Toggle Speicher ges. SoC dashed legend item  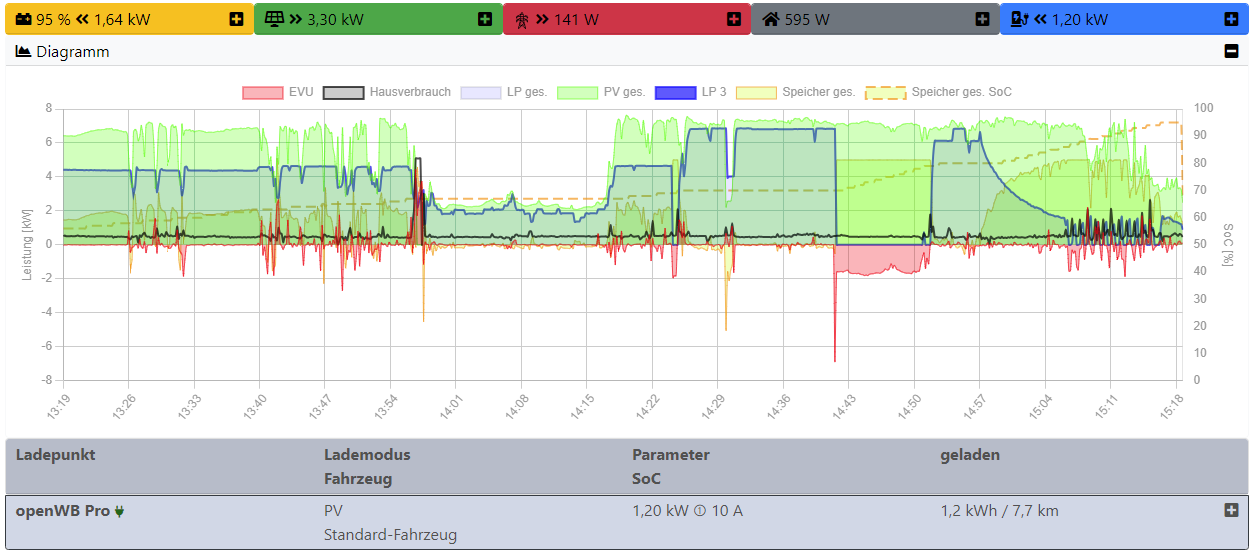tap(938, 92)
